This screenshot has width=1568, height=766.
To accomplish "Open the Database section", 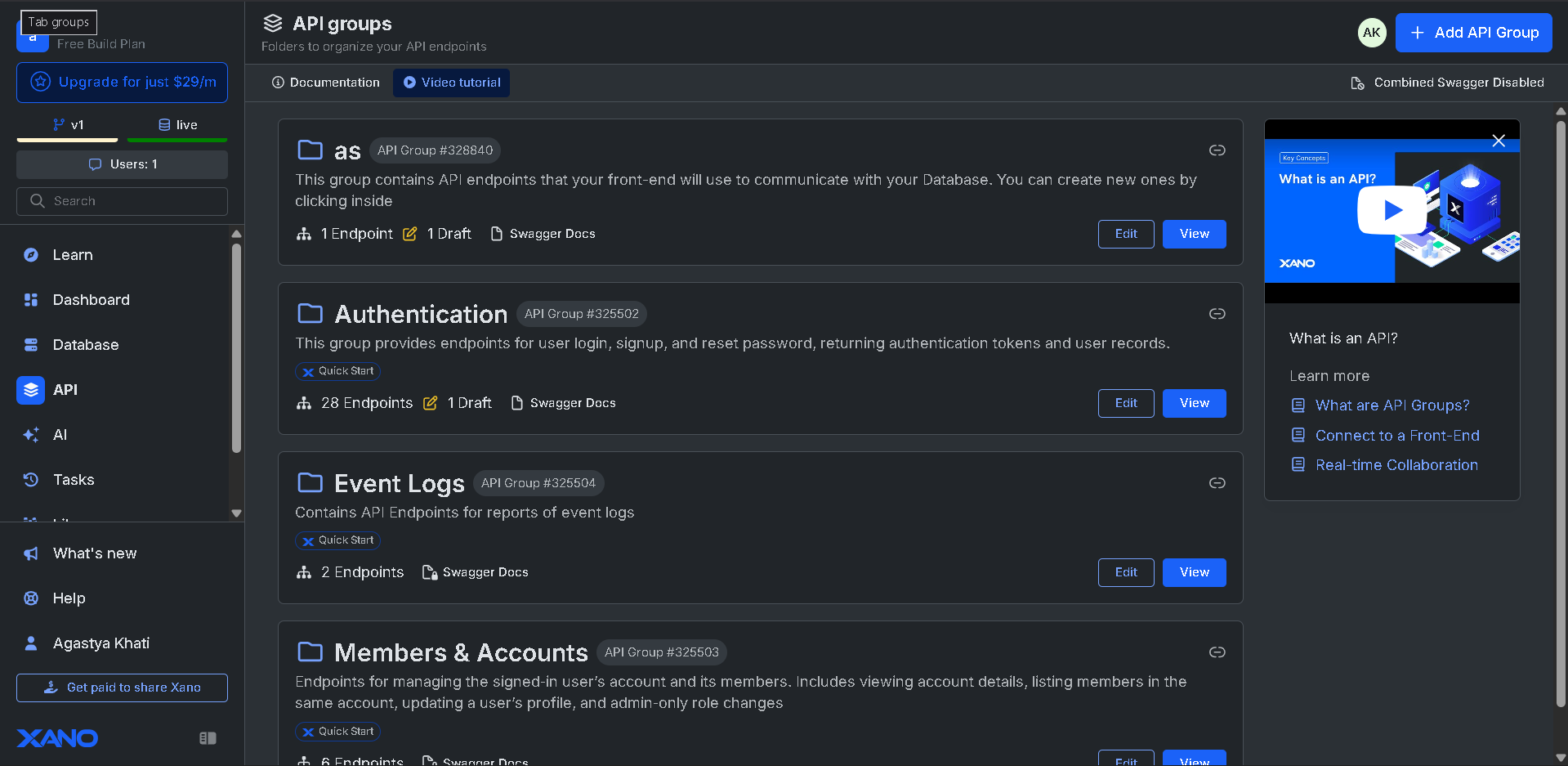I will pos(85,345).
